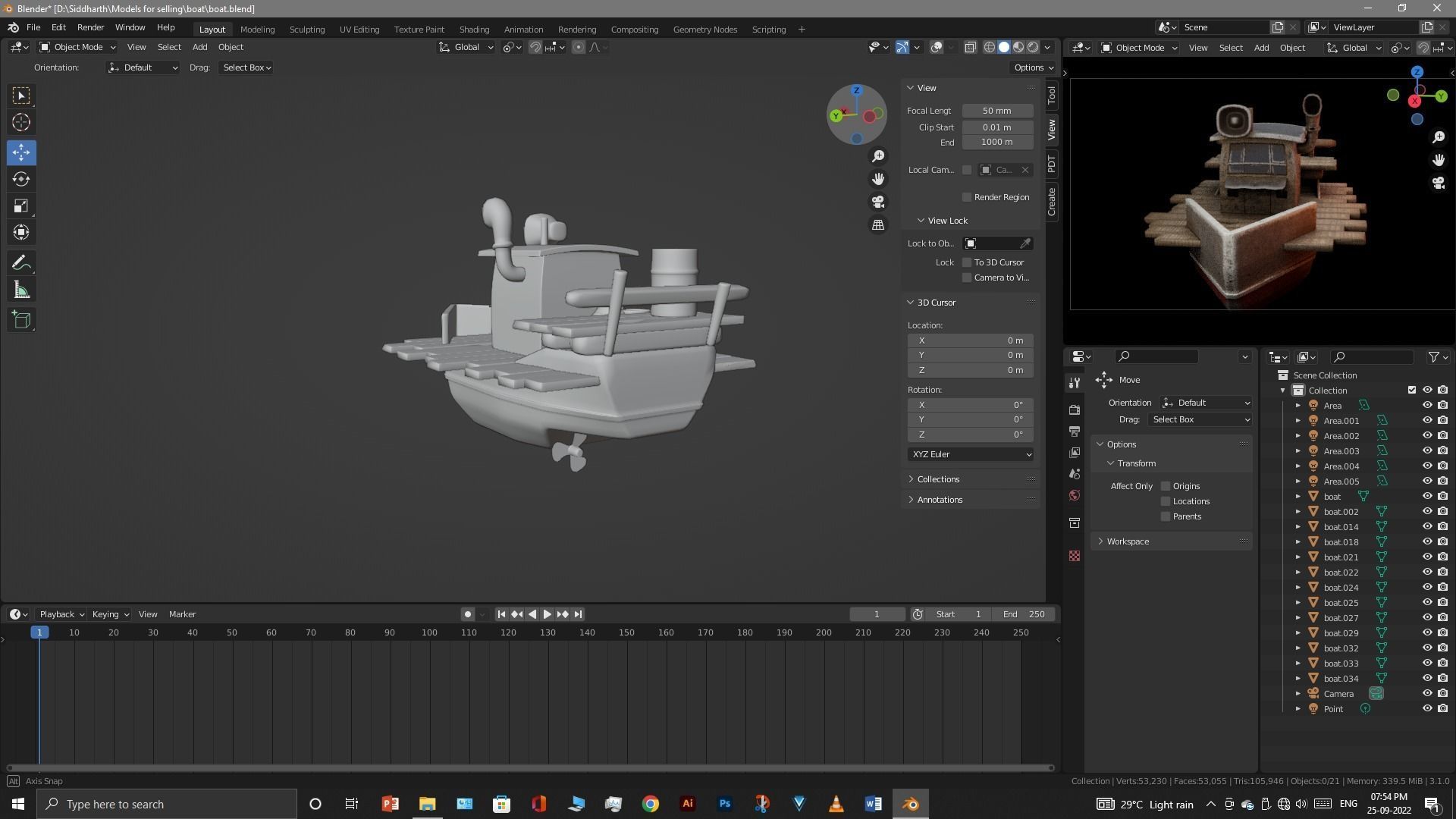Select the Measure ruler tool

click(x=21, y=290)
